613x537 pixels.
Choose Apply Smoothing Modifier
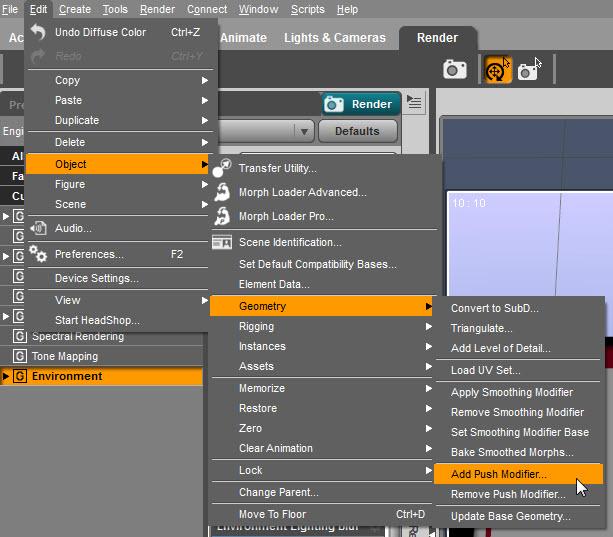point(518,392)
